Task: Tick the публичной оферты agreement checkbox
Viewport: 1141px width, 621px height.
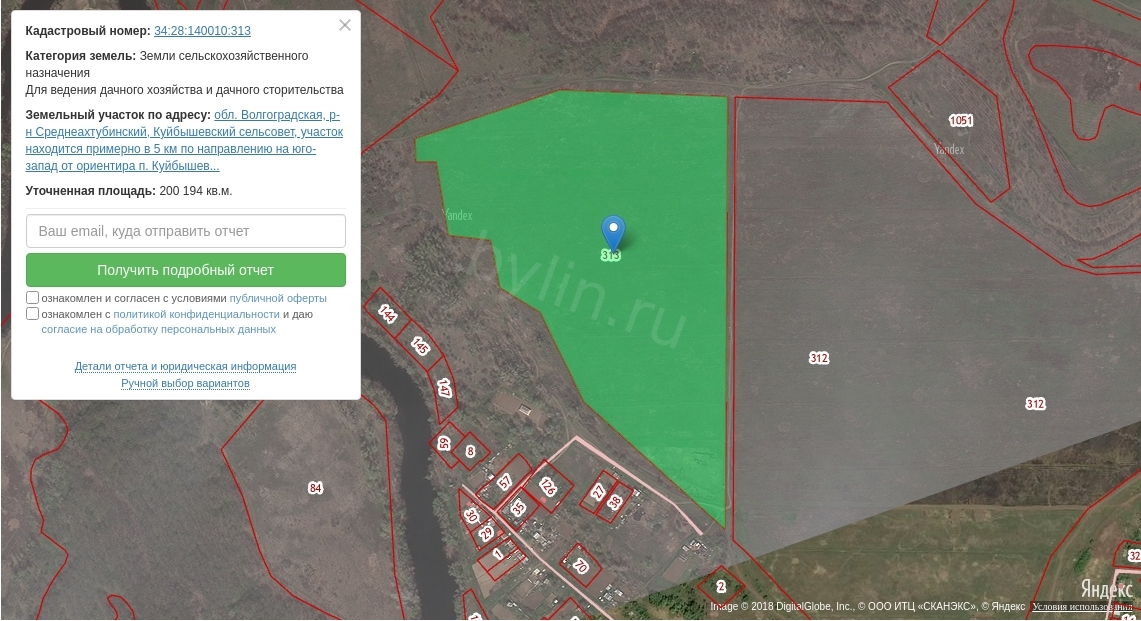Action: (33, 298)
